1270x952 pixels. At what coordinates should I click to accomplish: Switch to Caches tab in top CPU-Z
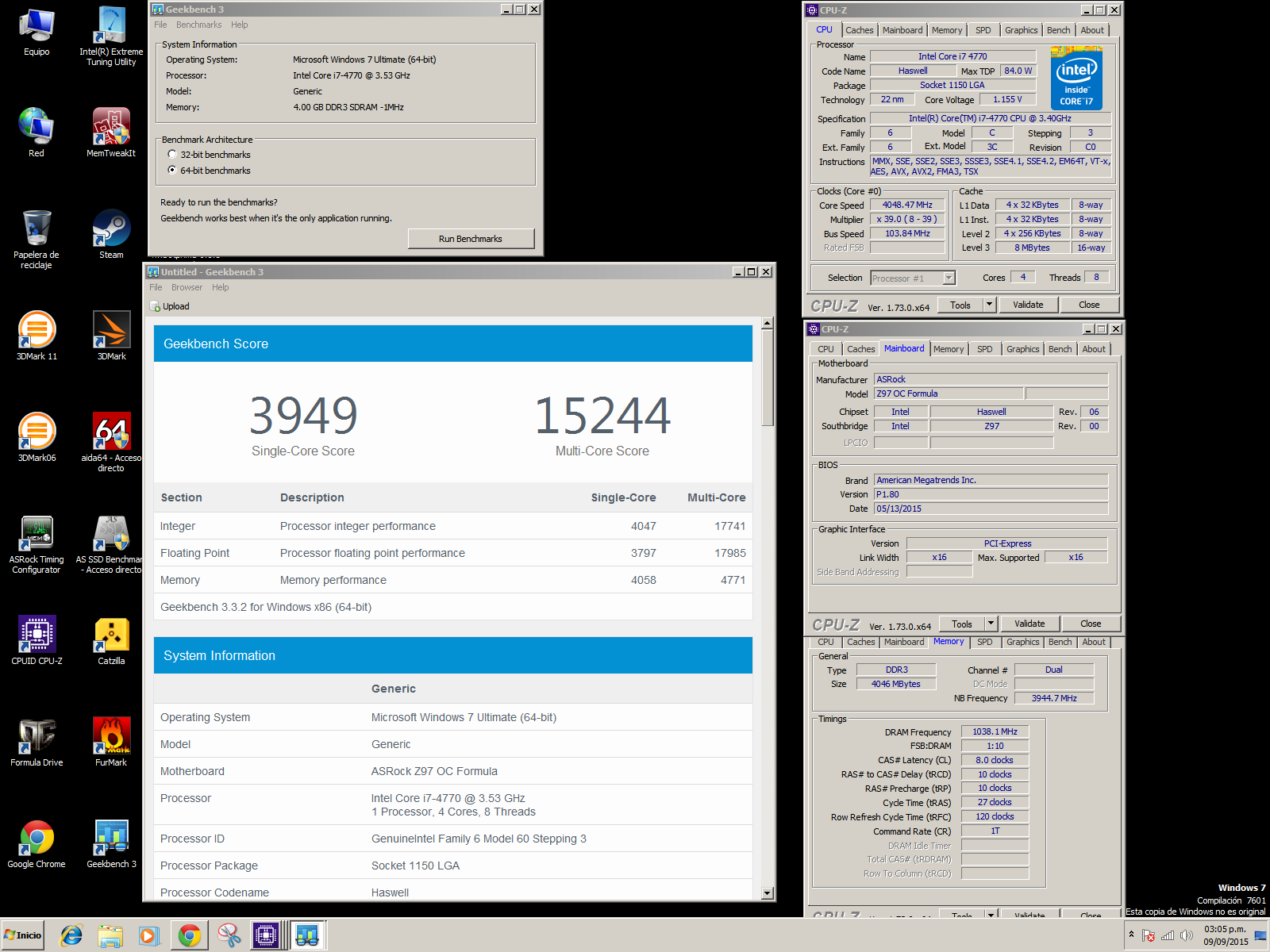859,30
